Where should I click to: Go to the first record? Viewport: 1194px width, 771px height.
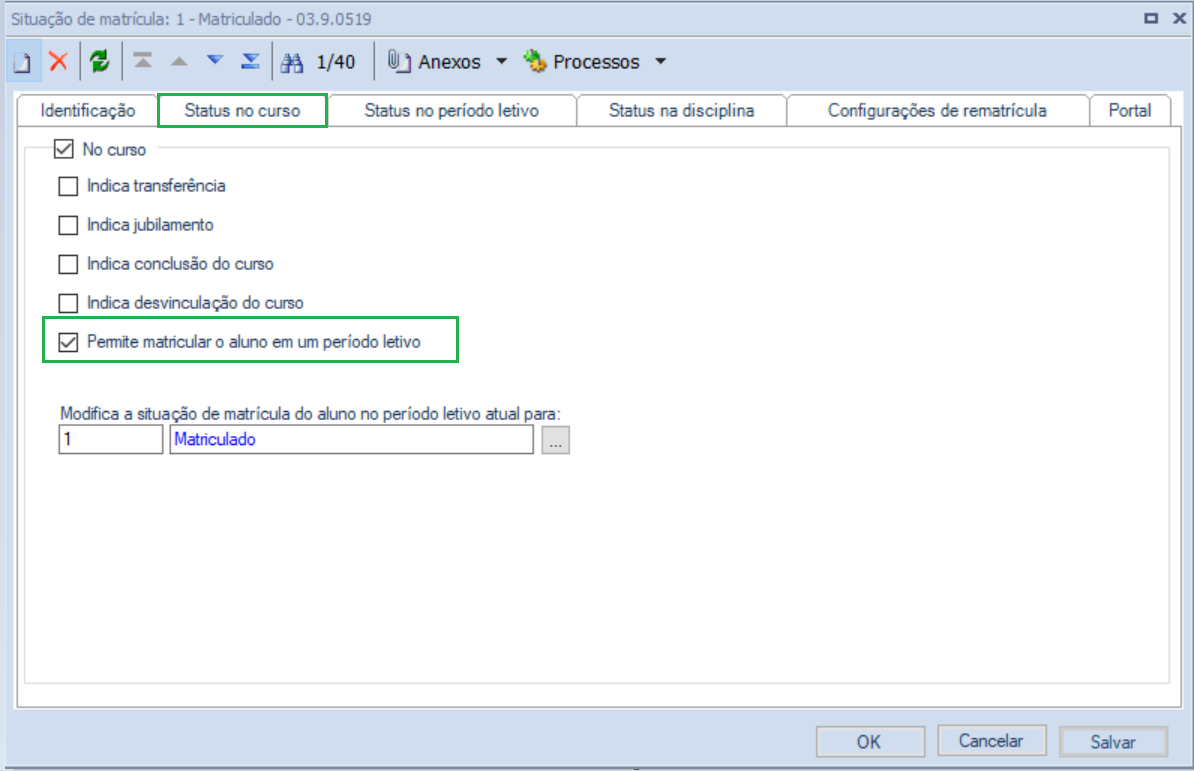[x=142, y=61]
